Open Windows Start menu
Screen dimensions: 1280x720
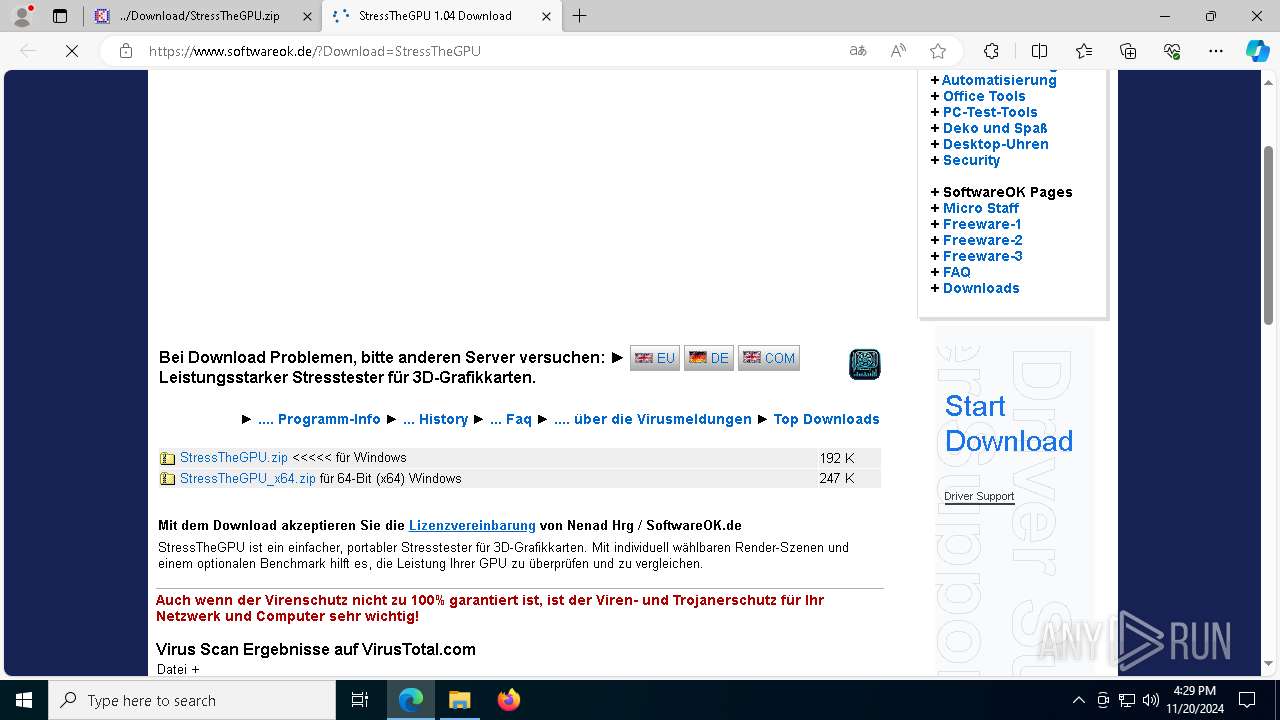tap(24, 700)
